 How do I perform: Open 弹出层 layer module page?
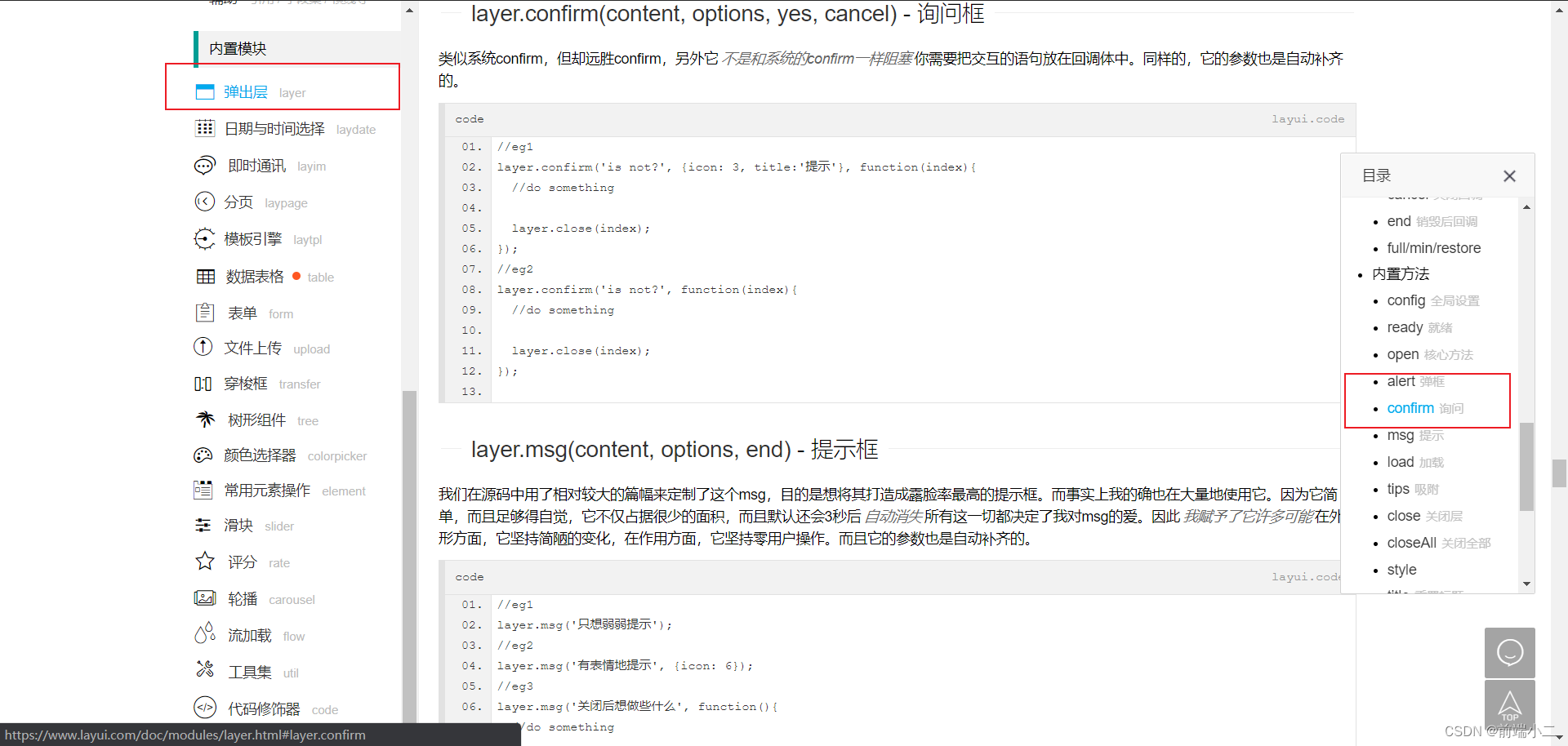(x=265, y=92)
